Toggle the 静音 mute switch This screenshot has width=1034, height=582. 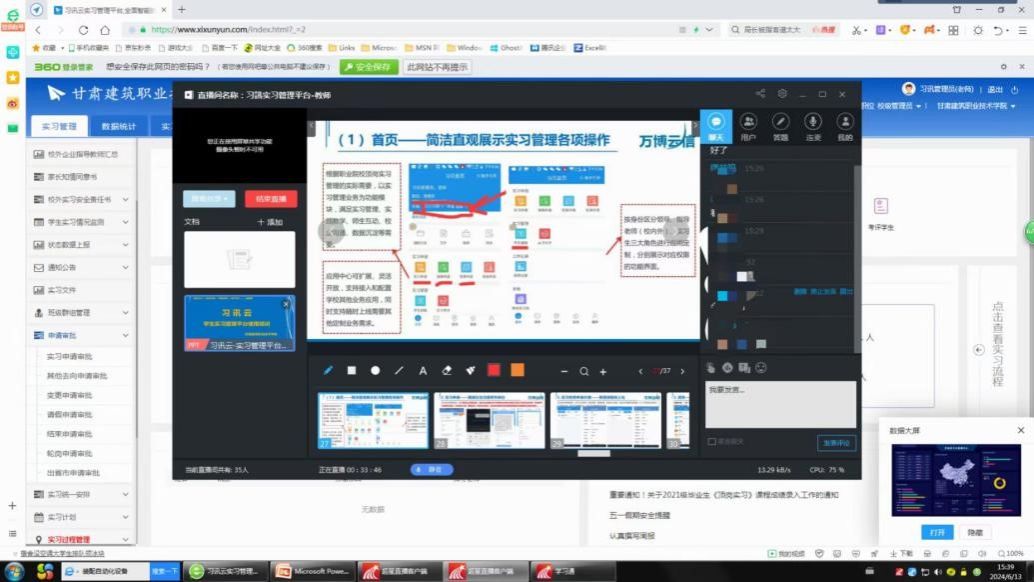pos(432,469)
